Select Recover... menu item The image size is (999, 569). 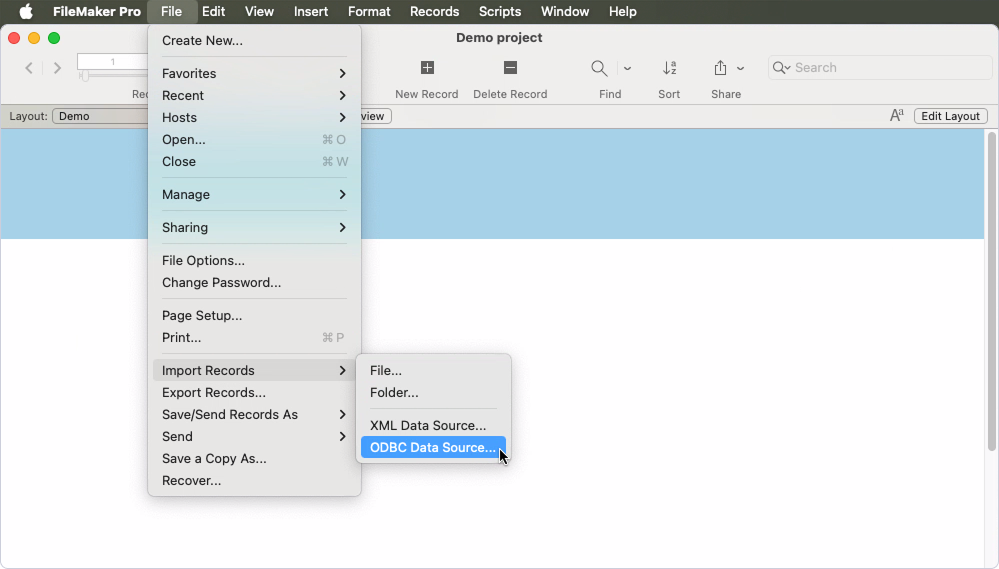tap(254, 480)
